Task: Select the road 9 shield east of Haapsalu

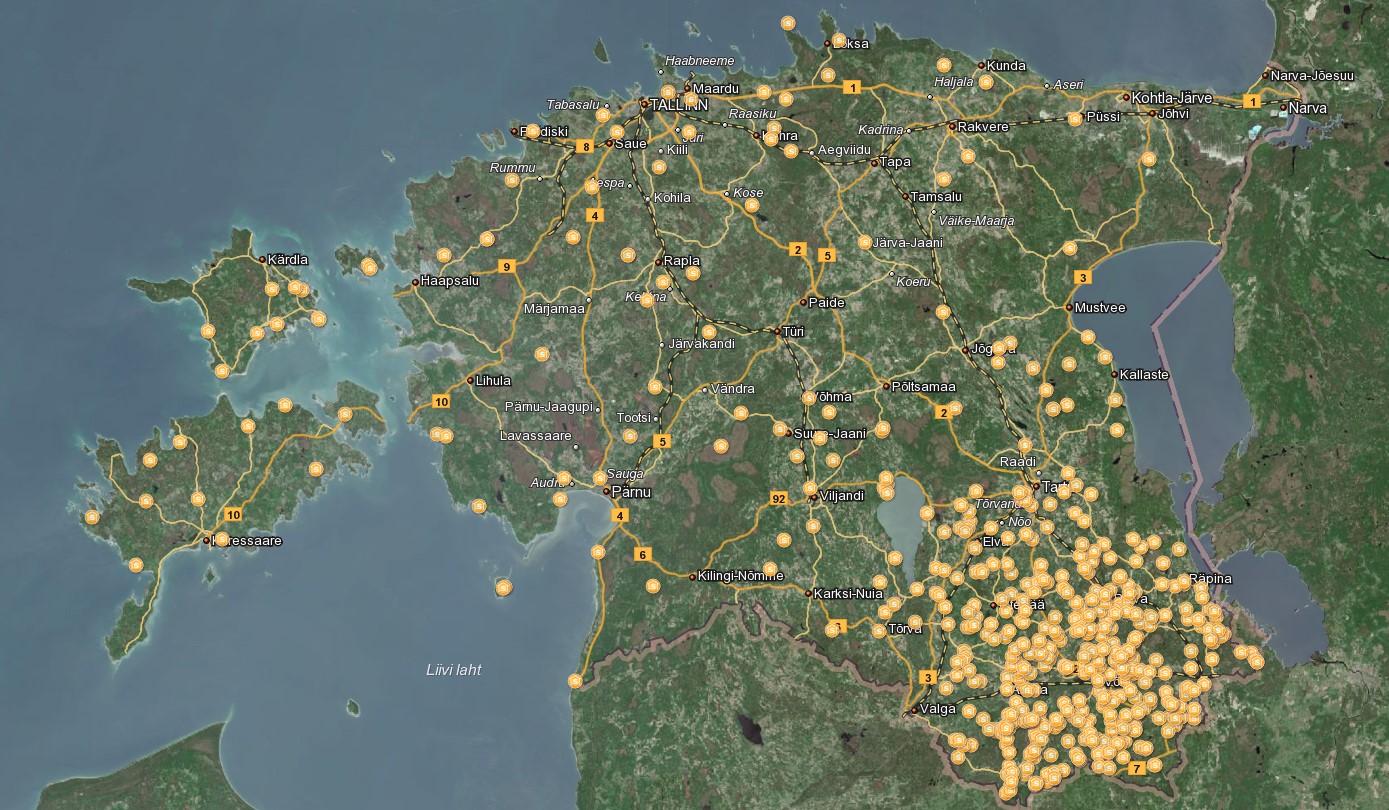Action: pyautogui.click(x=506, y=266)
